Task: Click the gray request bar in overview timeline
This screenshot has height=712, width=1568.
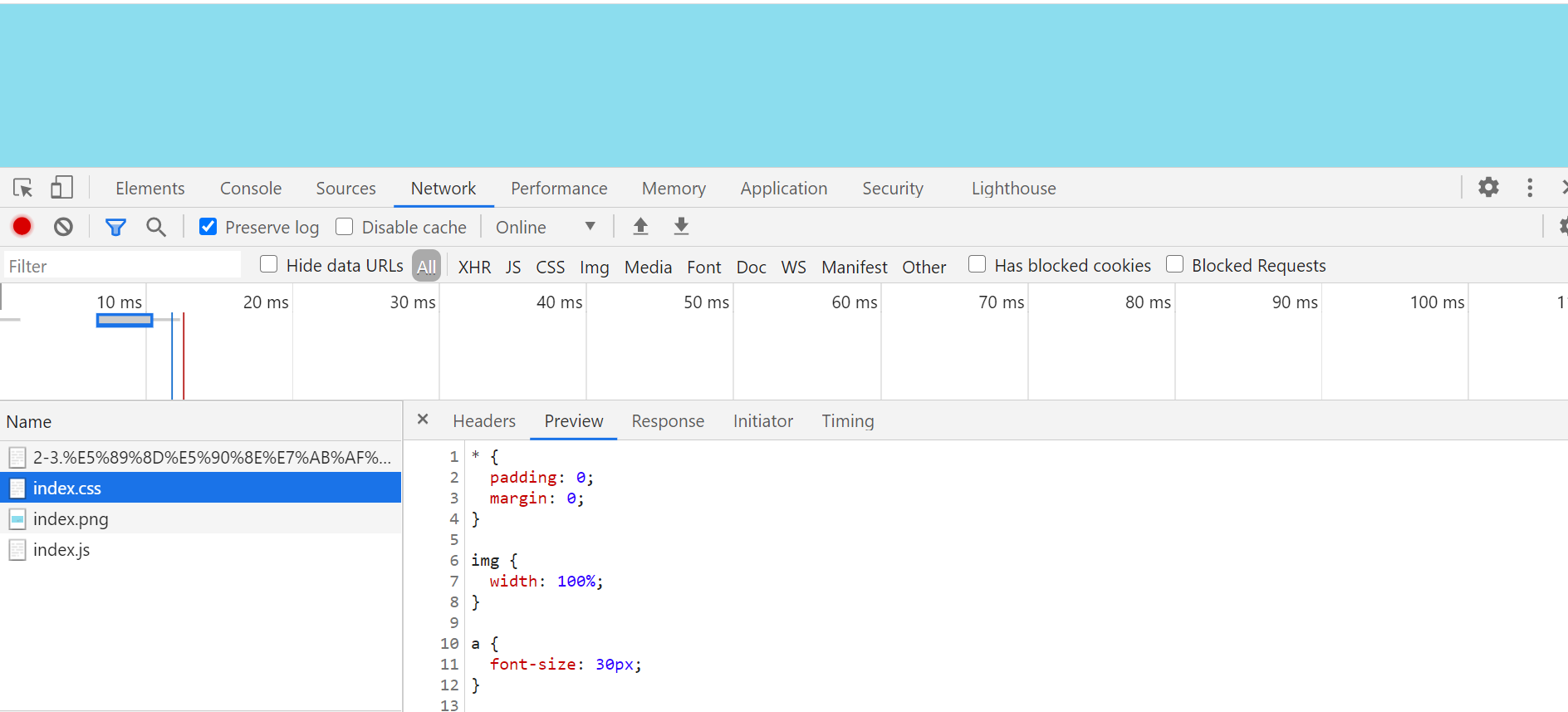Action: click(125, 320)
